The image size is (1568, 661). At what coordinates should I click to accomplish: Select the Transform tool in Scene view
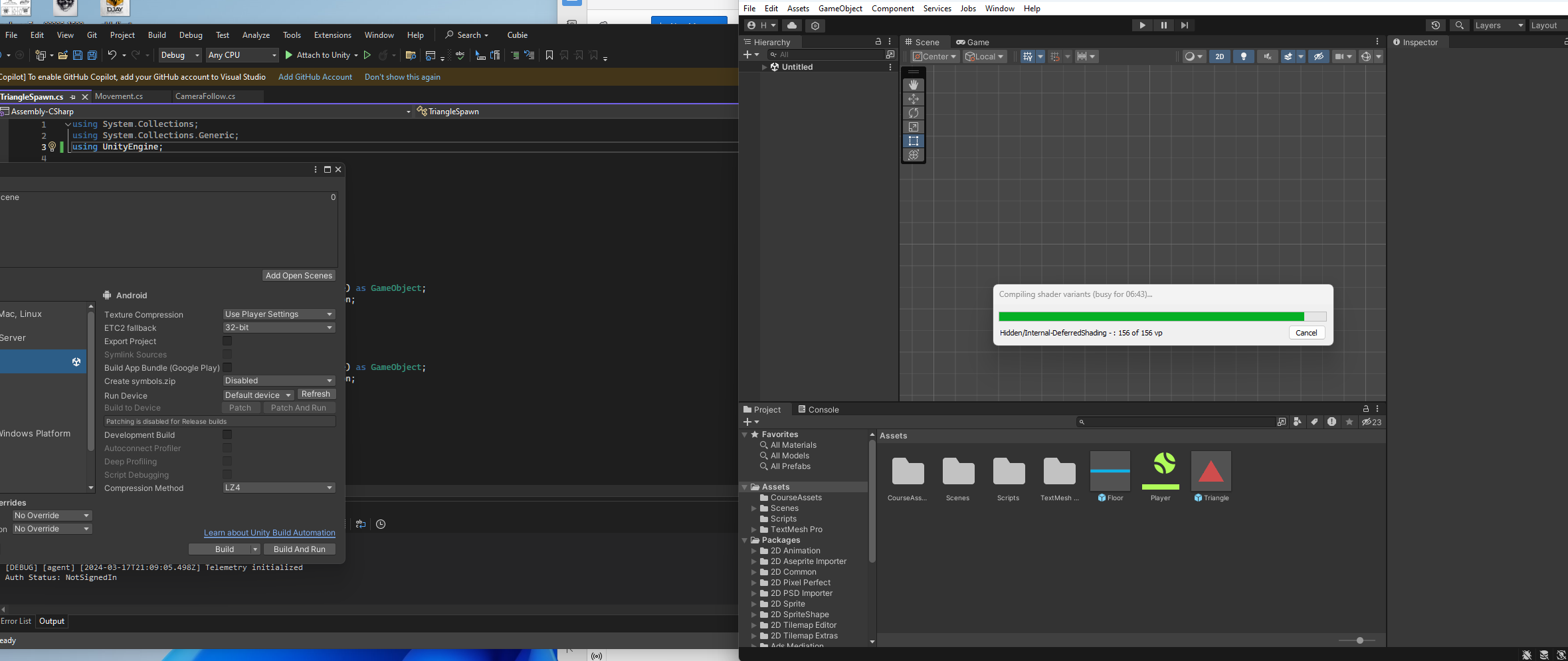click(x=914, y=155)
